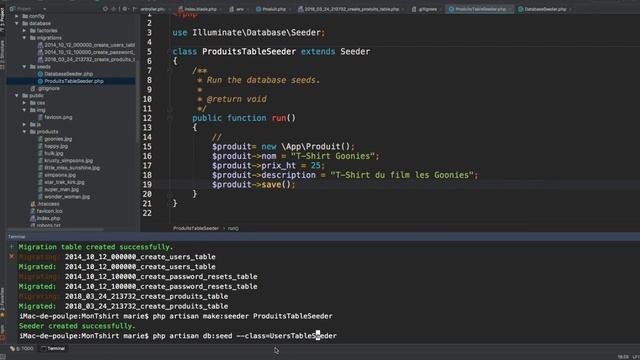The image size is (640, 360).
Task: Click the "Seeder created successfully." terminal message
Action: [x=77, y=326]
